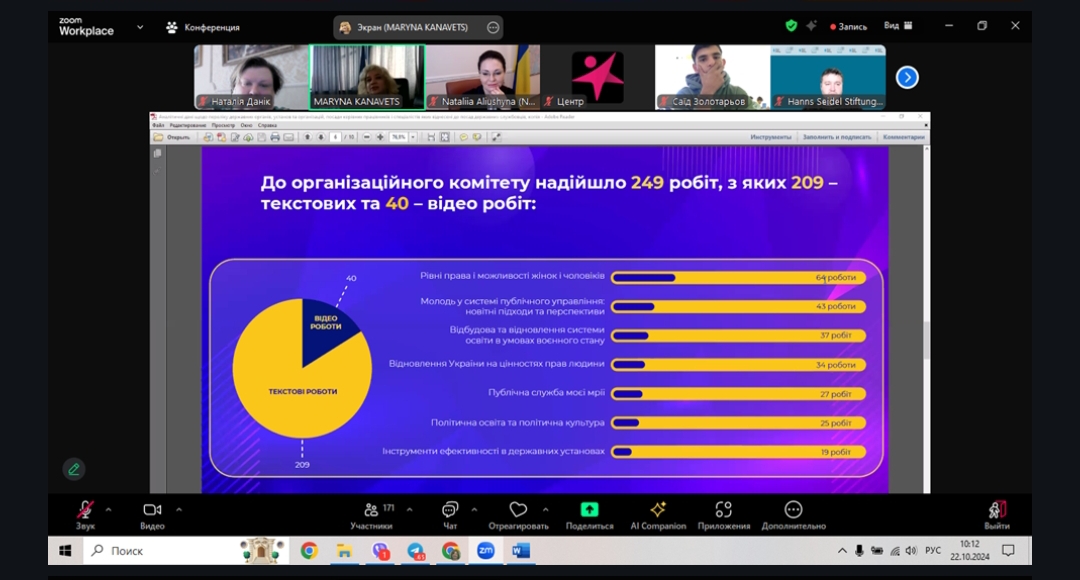This screenshot has width=1080, height=580.
Task: Open the participants list
Action: click(x=372, y=513)
